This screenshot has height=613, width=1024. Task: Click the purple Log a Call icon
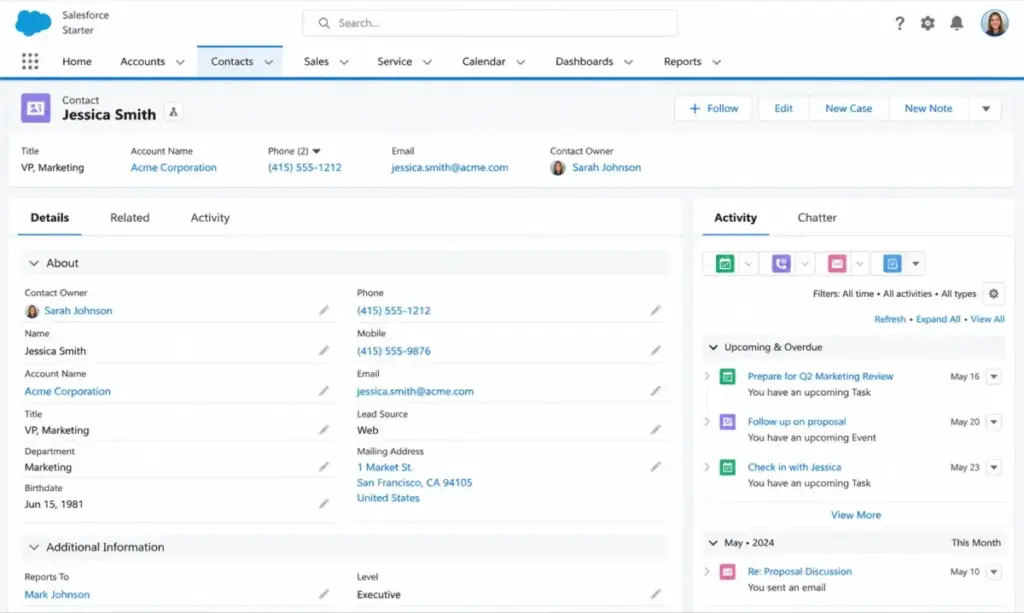pos(781,264)
